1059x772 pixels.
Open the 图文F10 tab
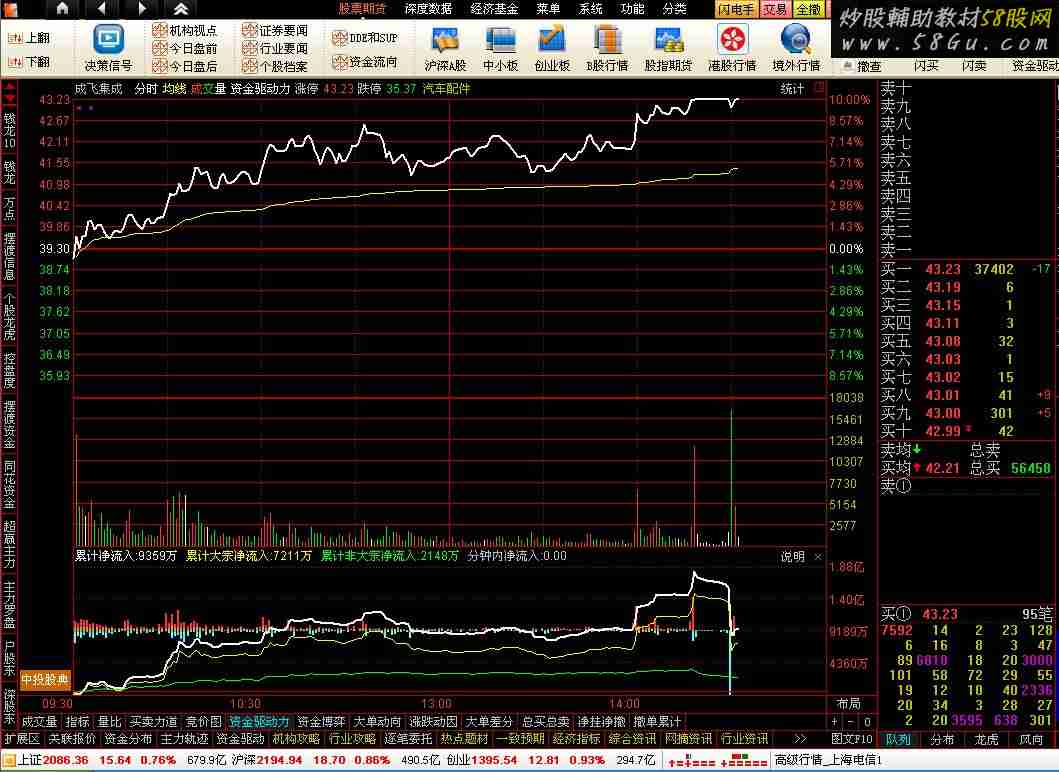852,740
